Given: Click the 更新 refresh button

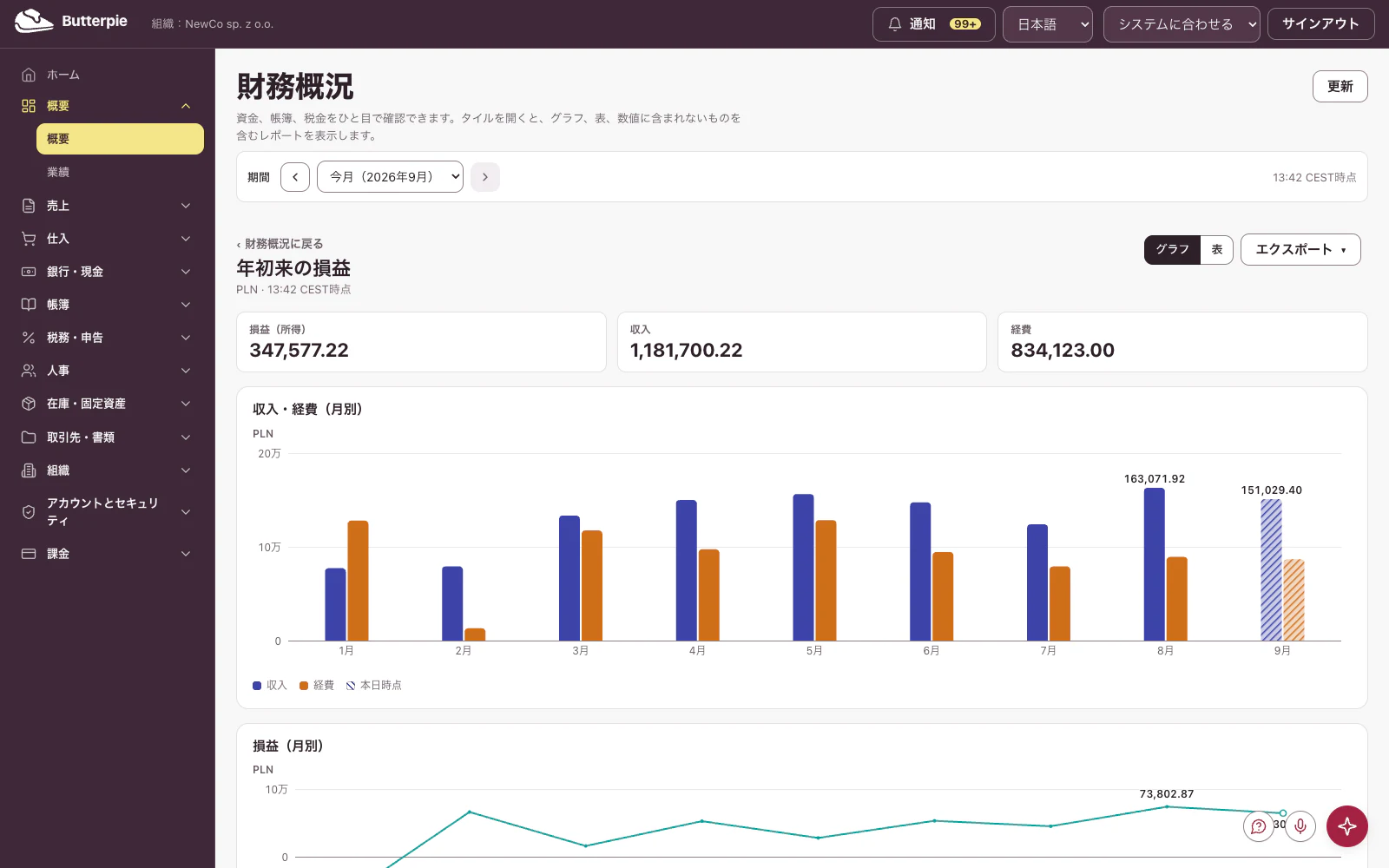Looking at the screenshot, I should click(x=1340, y=87).
